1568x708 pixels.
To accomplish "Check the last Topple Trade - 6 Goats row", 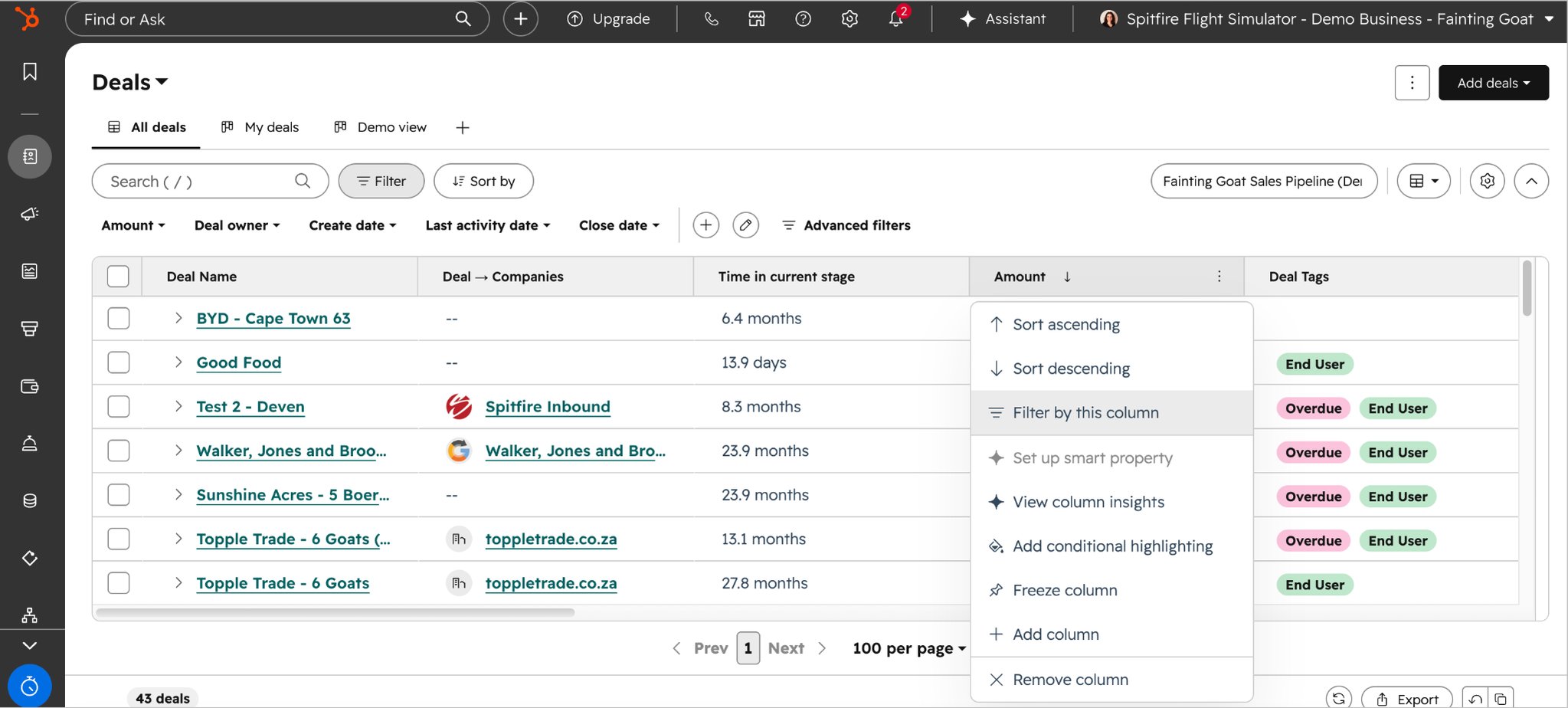I will [x=118, y=583].
